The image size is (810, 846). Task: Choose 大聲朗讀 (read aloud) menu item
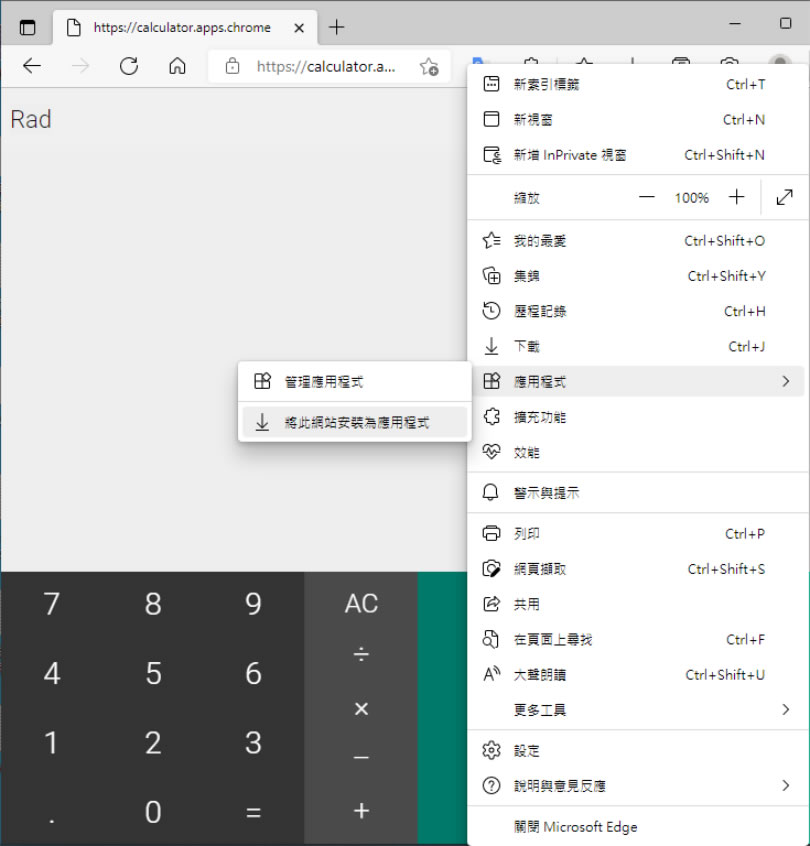click(x=636, y=675)
